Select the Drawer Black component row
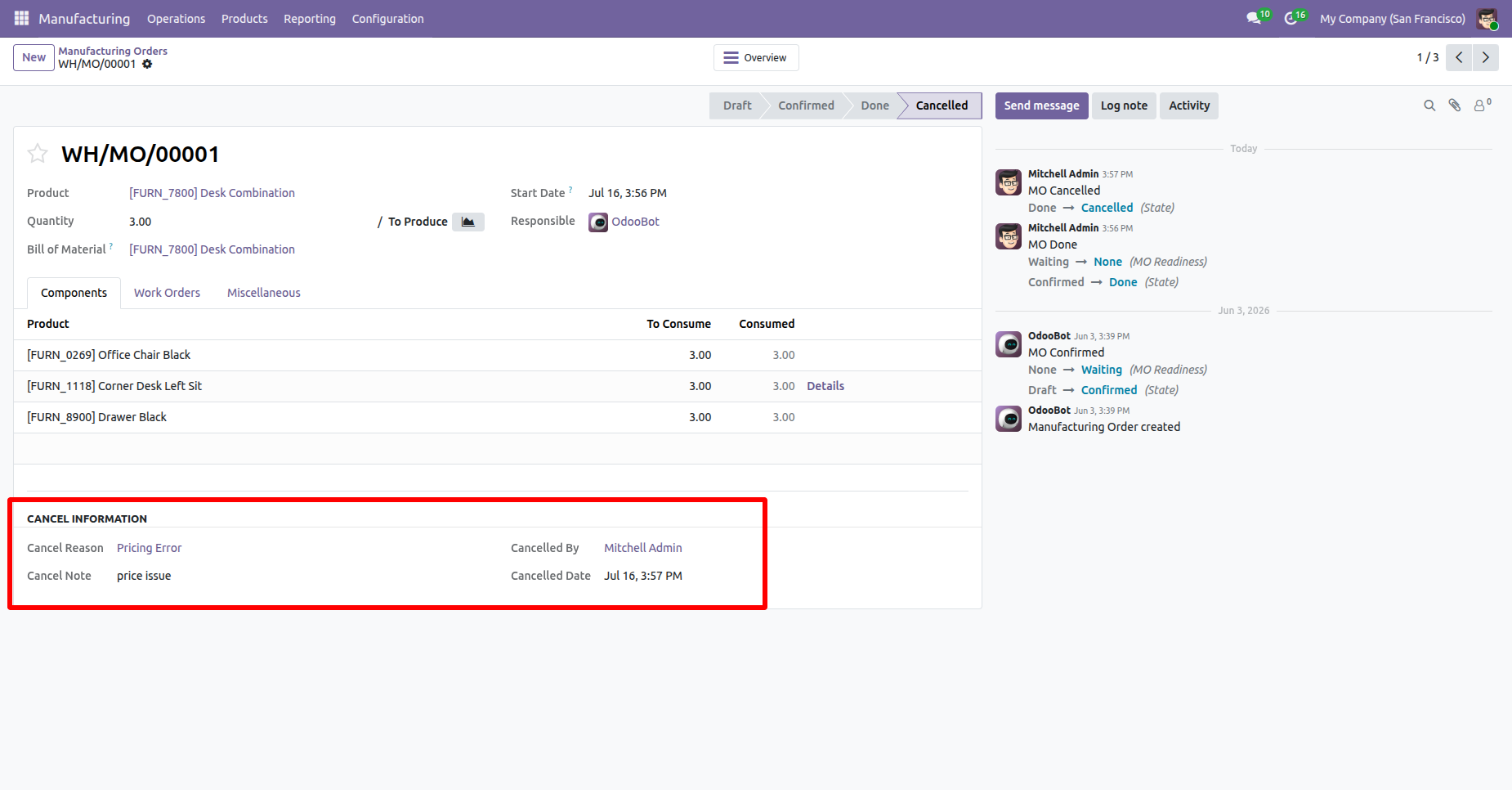 [x=497, y=417]
